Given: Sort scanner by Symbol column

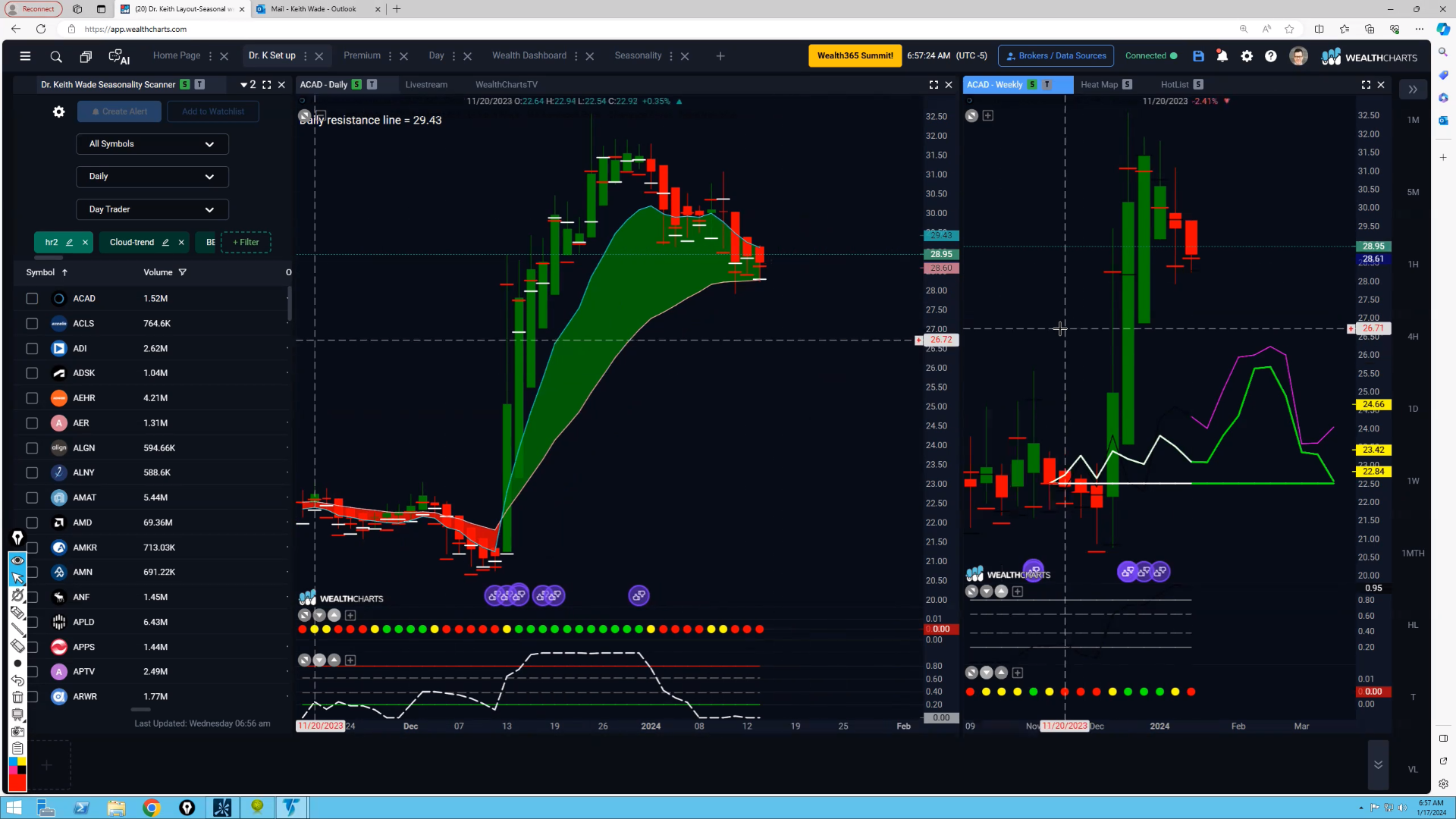Looking at the screenshot, I should 47,272.
